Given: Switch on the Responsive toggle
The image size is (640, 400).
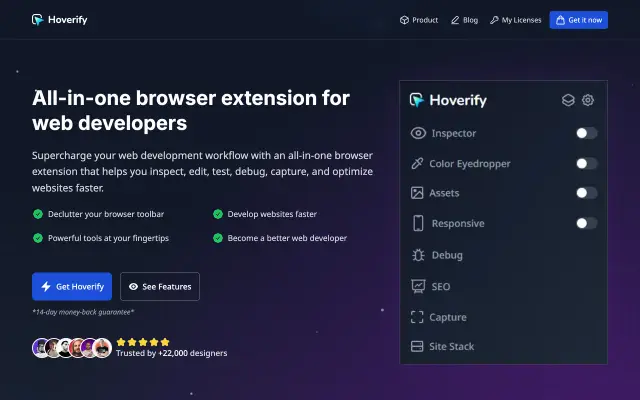Looking at the screenshot, I should pyautogui.click(x=587, y=223).
